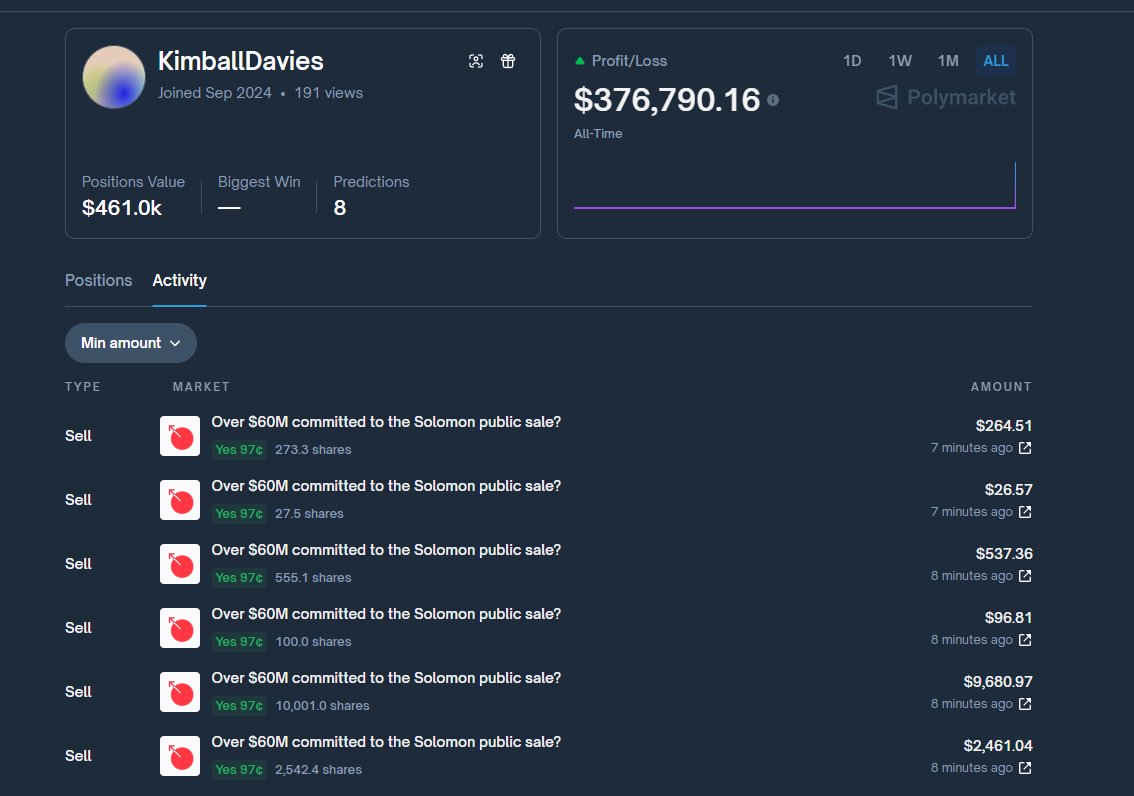The height and width of the screenshot is (796, 1134).
Task: Click the Polymarket watermark logo
Action: pyautogui.click(x=944, y=97)
